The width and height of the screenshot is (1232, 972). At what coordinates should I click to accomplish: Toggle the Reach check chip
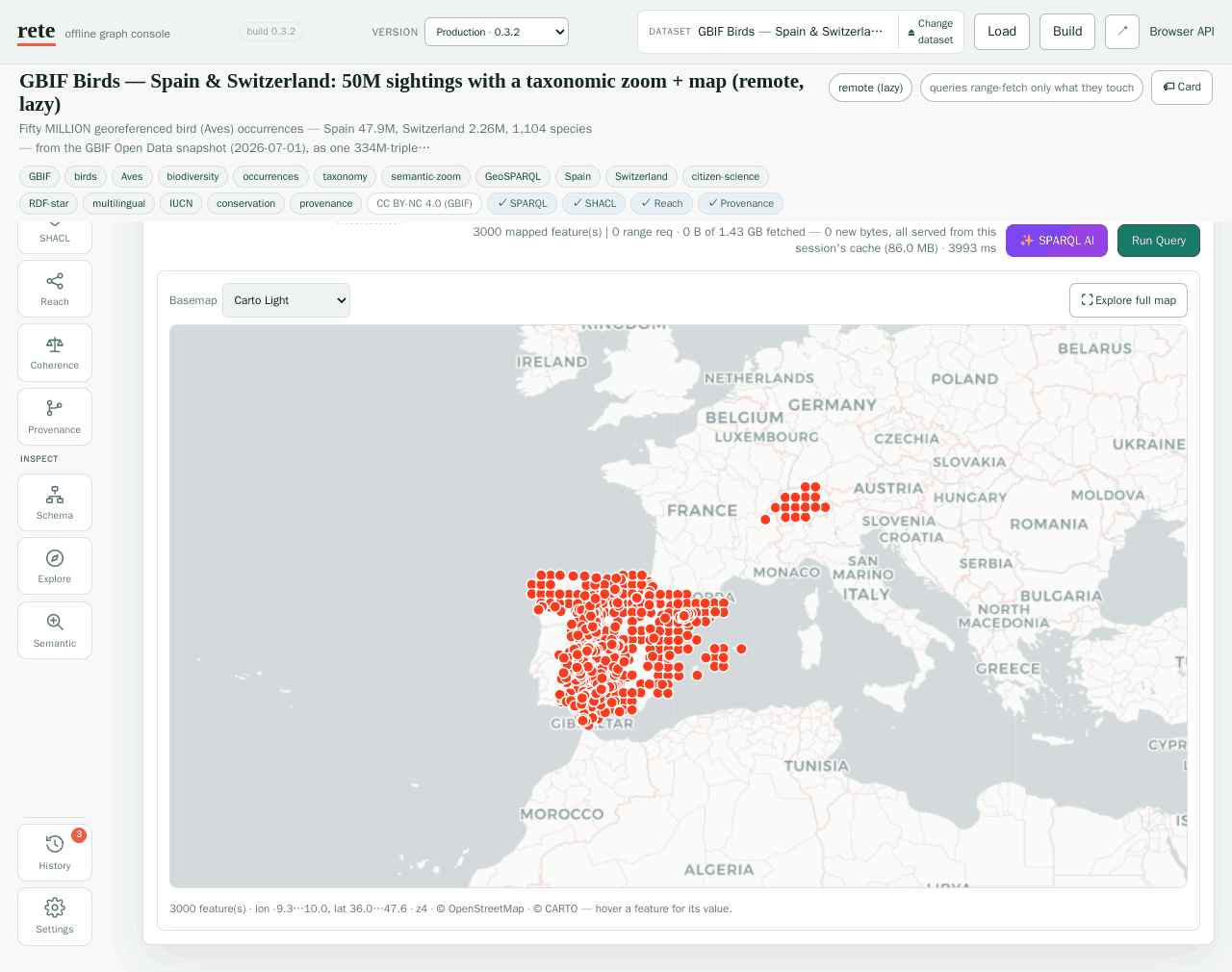click(662, 203)
